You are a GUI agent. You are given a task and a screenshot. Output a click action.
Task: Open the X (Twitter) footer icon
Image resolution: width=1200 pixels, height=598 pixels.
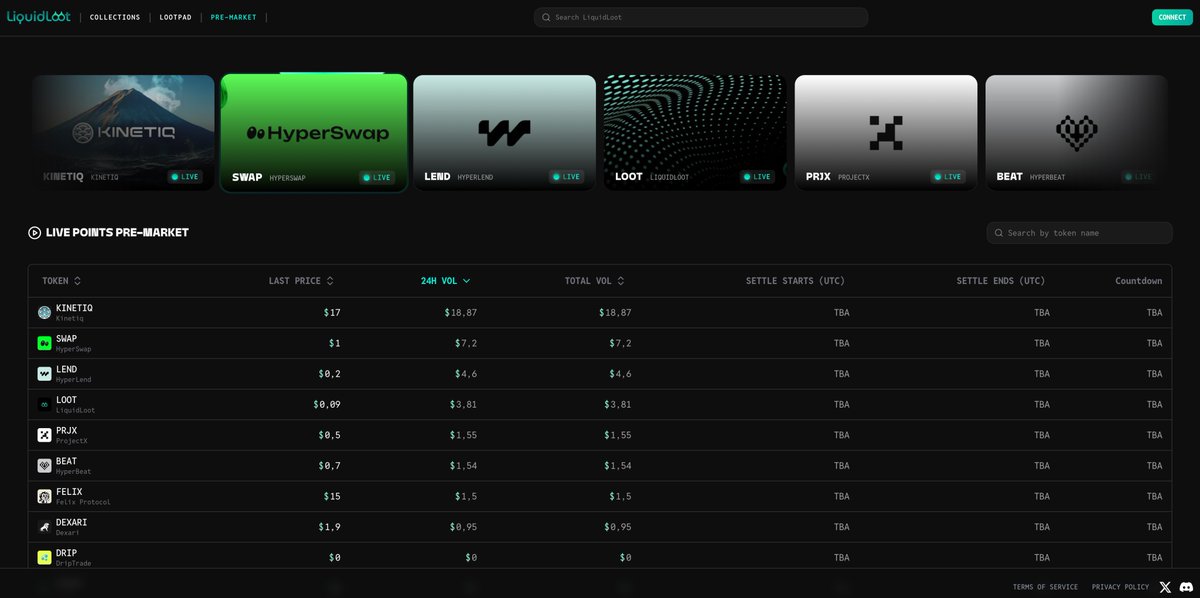point(1165,587)
